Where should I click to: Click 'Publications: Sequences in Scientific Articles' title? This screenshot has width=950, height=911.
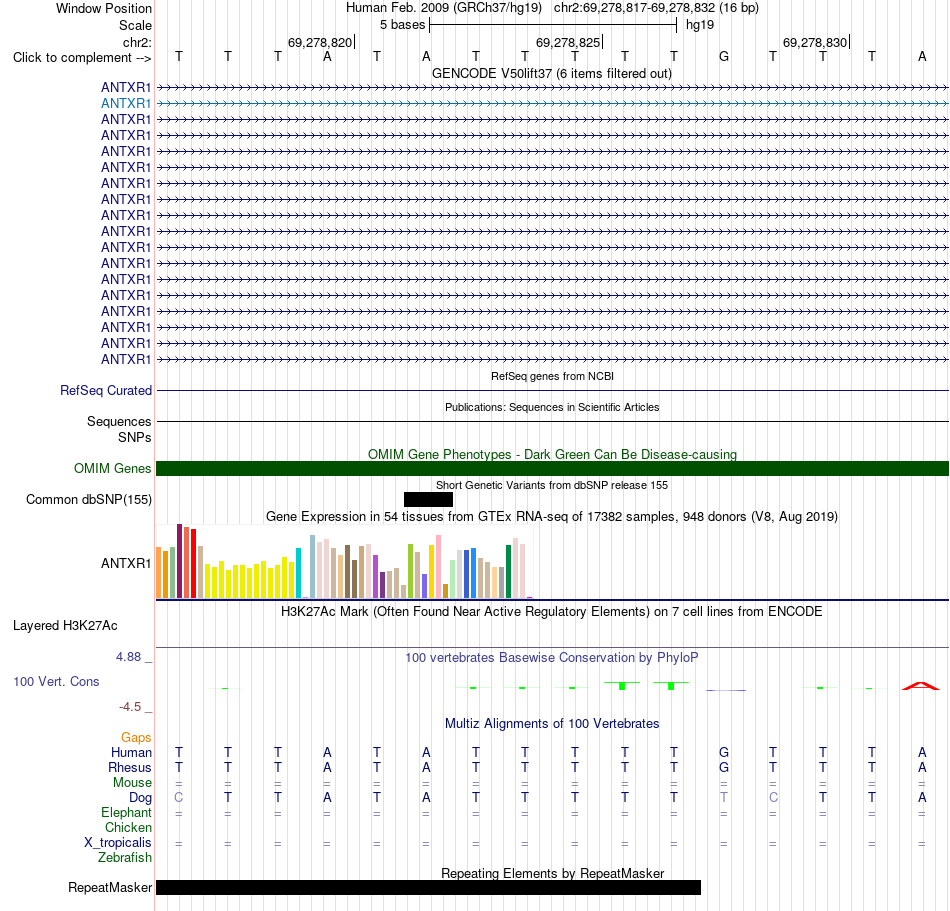tap(552, 407)
